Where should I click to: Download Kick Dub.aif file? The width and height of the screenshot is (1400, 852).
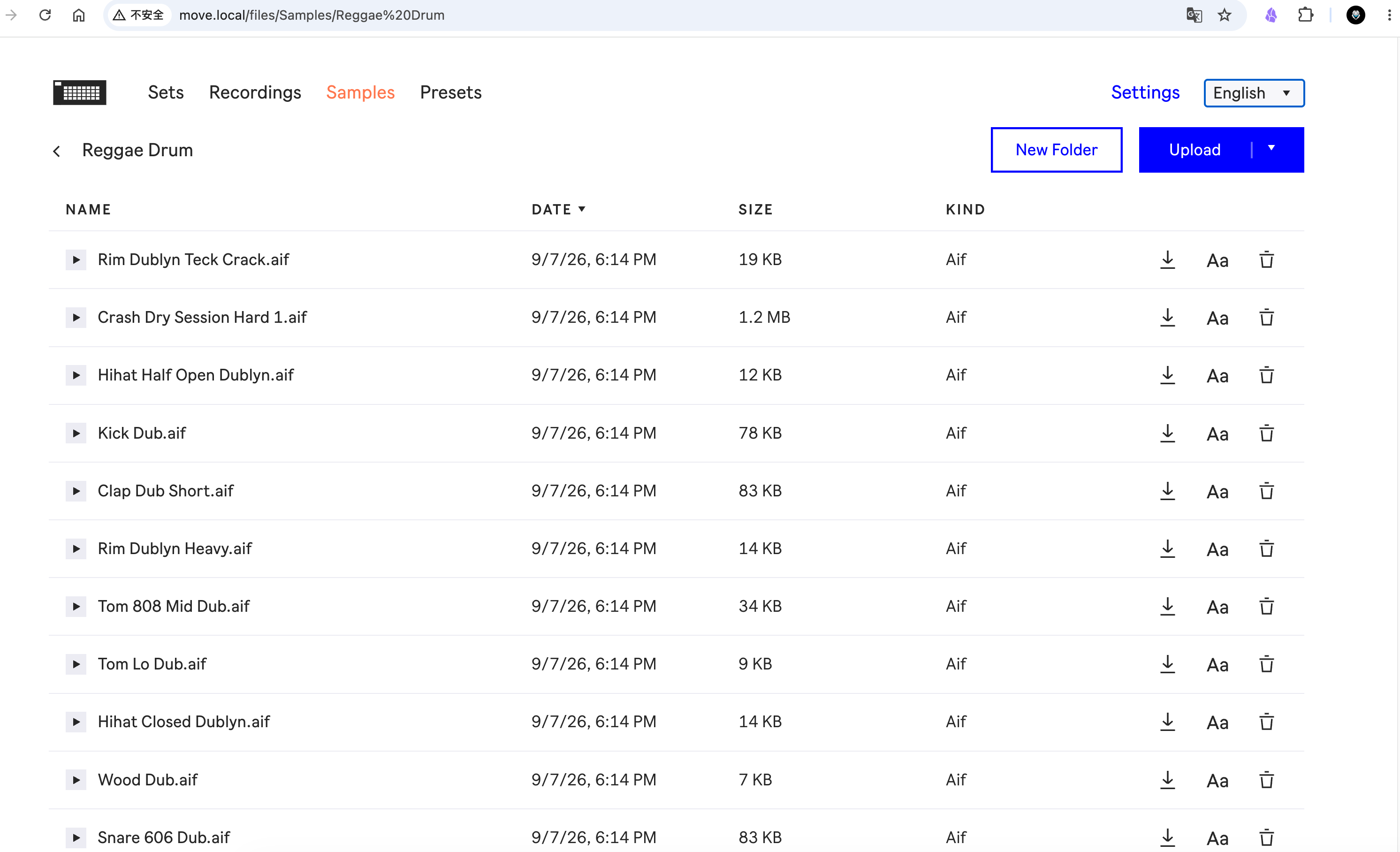tap(1168, 434)
